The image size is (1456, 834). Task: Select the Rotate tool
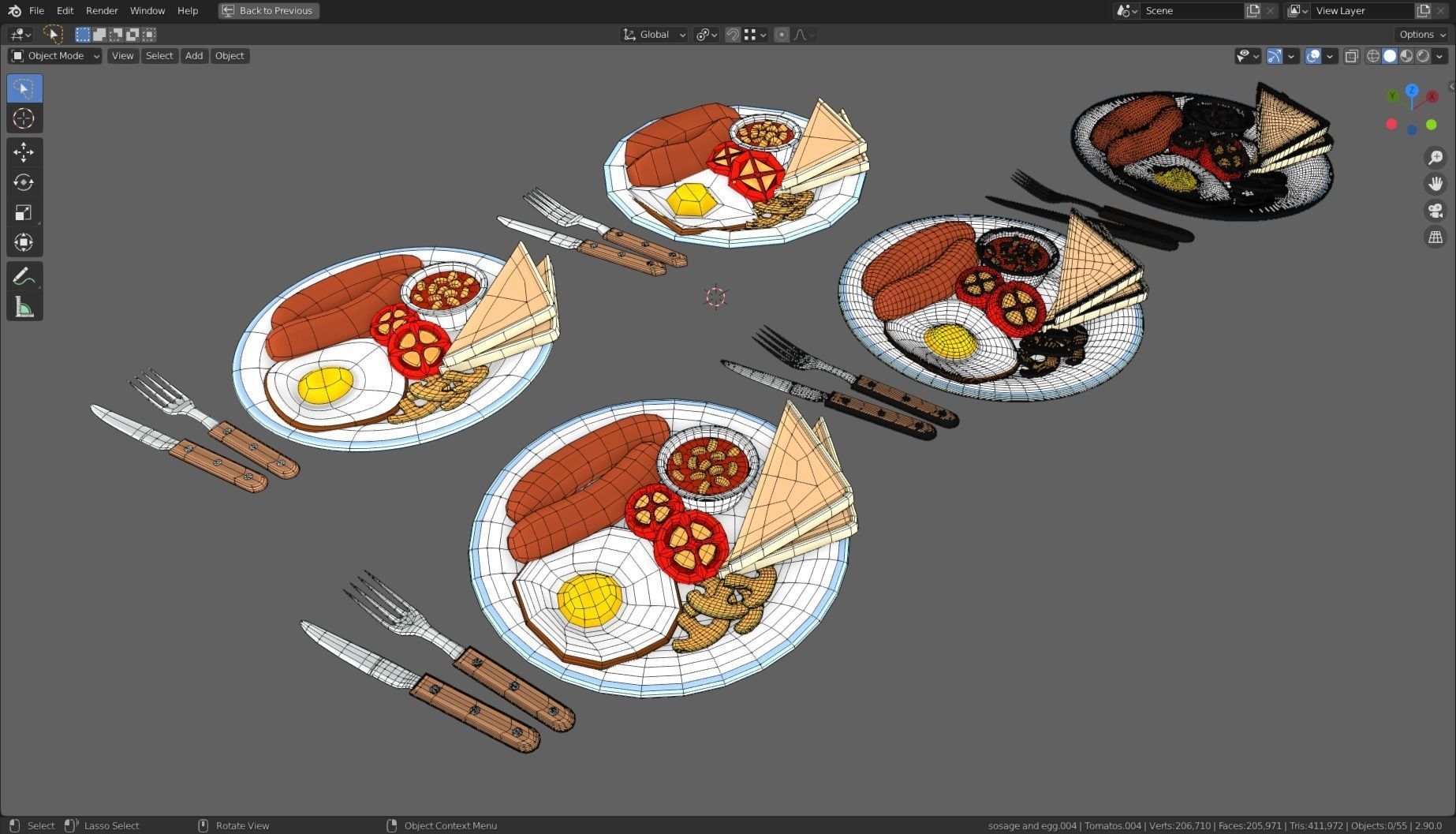(x=24, y=182)
